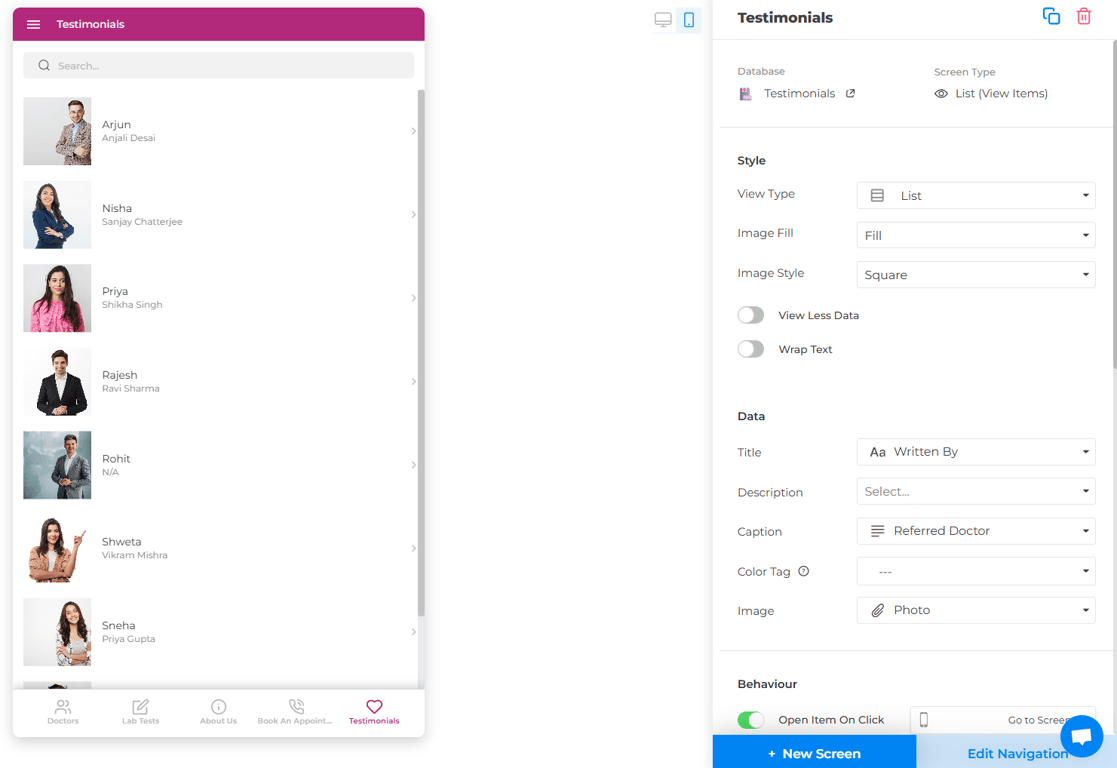
Task: Click chevron on Rohit row
Action: (x=413, y=465)
